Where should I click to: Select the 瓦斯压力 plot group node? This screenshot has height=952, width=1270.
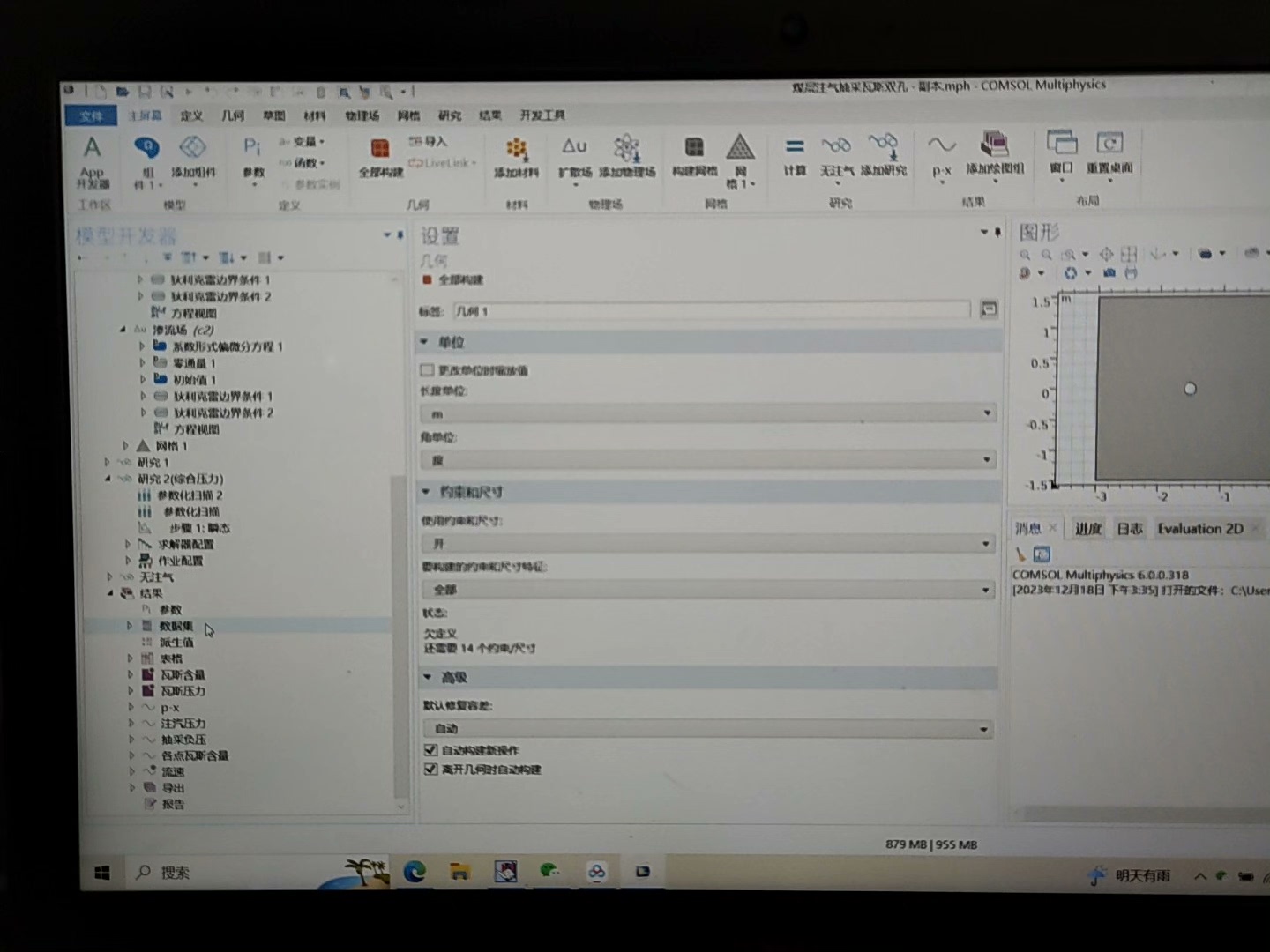coord(183,692)
